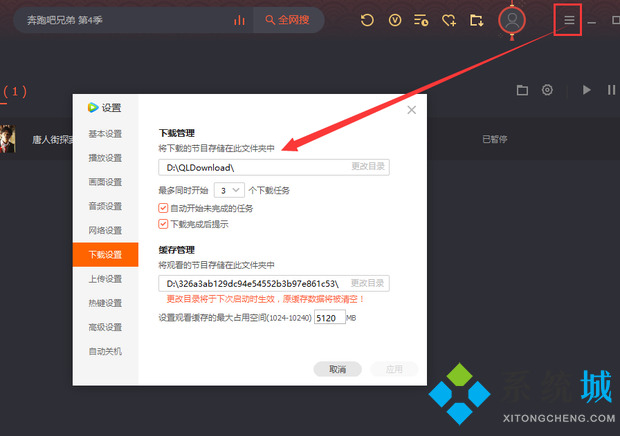Viewport: 620px width, 436px height.
Task: Click the Tencent Video logo in dialog header
Action: coord(93,107)
